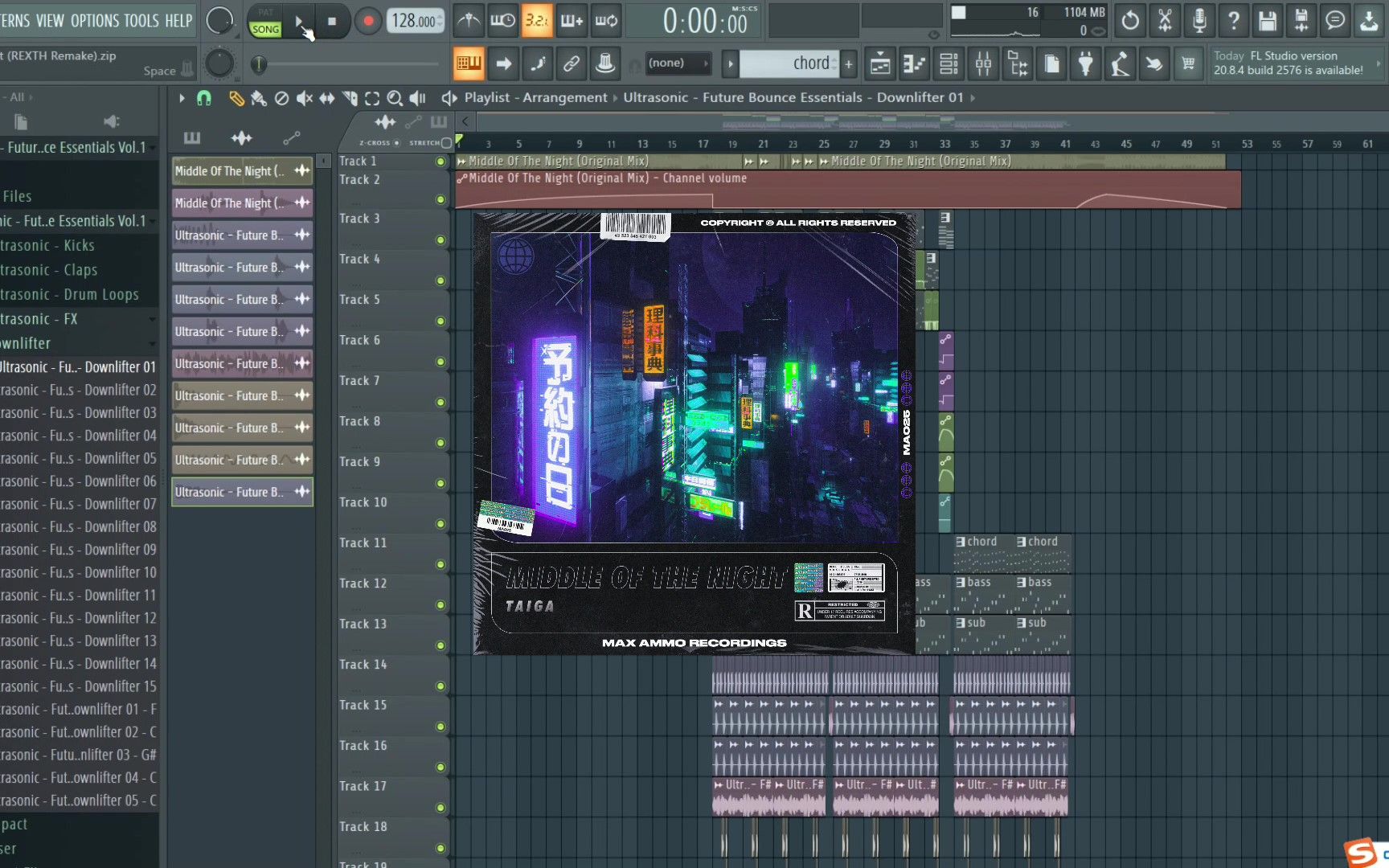This screenshot has width=1389, height=868.
Task: Select the pencil Draw tool in Playlist
Action: pos(236,98)
